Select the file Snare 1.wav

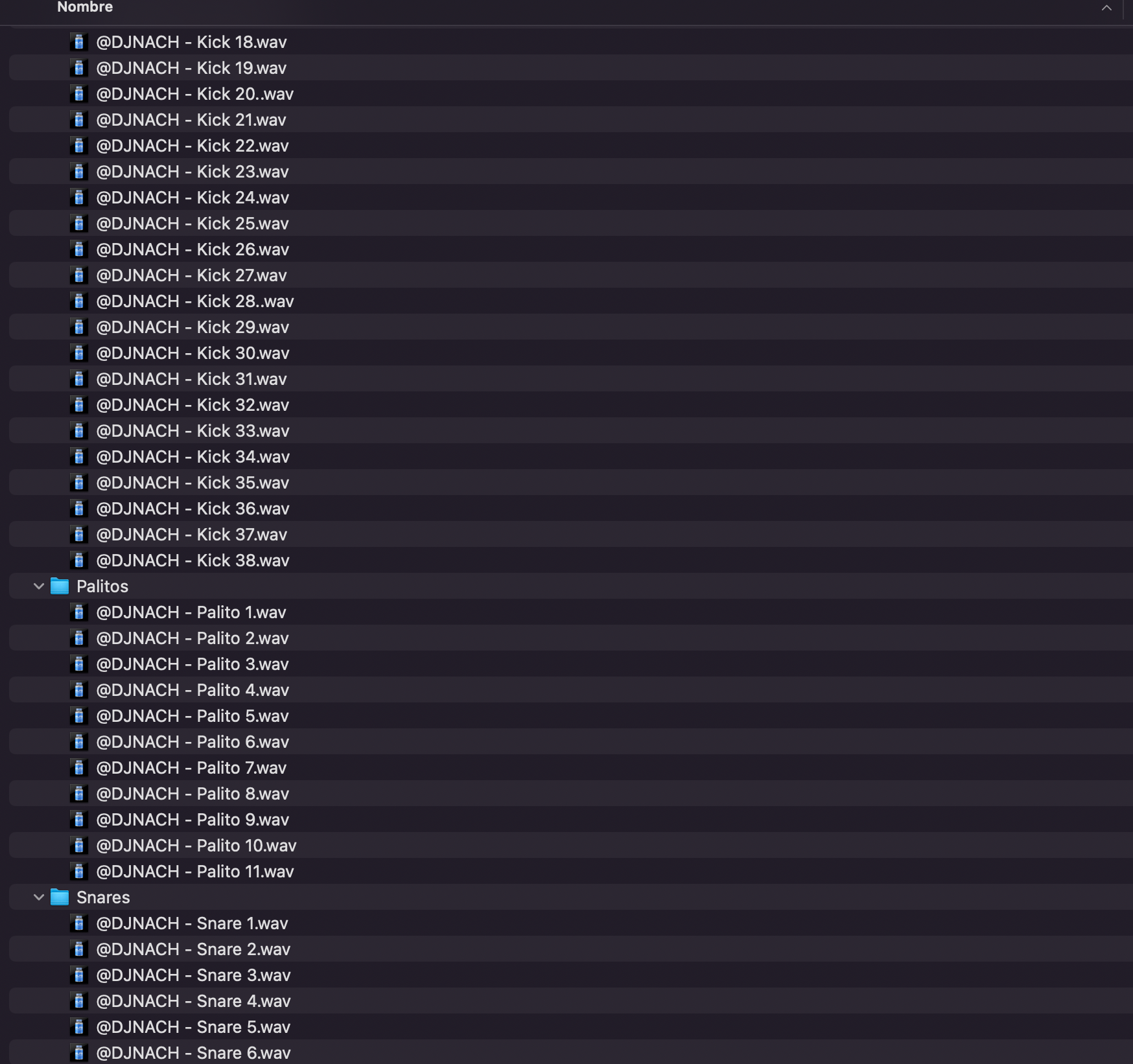tap(192, 923)
